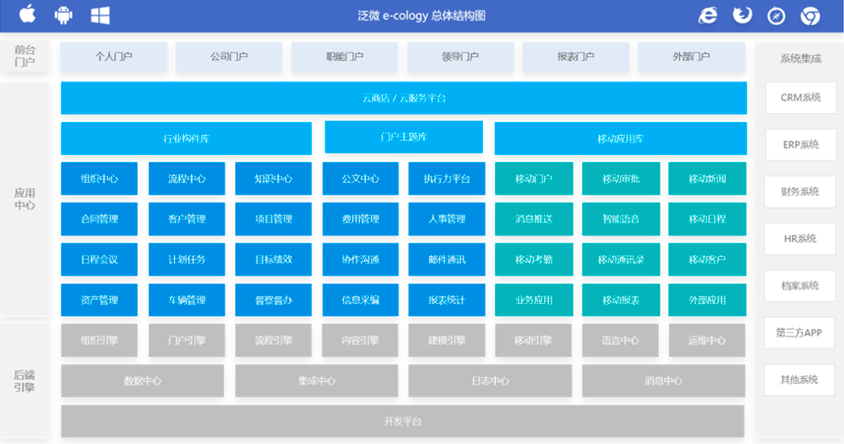Select the 移动审批 mobile app tile
This screenshot has width=844, height=444.
click(x=621, y=179)
